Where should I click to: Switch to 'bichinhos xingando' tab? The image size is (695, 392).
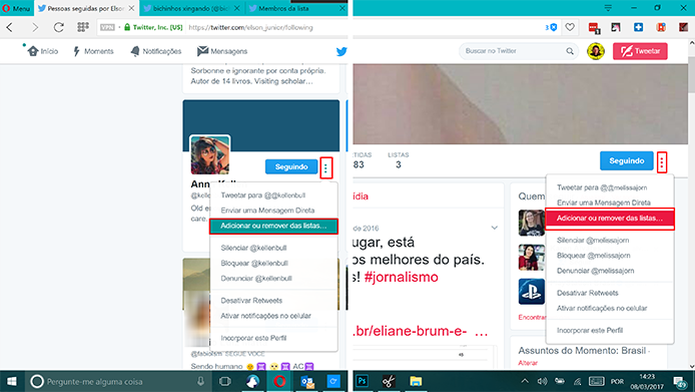[x=191, y=8]
